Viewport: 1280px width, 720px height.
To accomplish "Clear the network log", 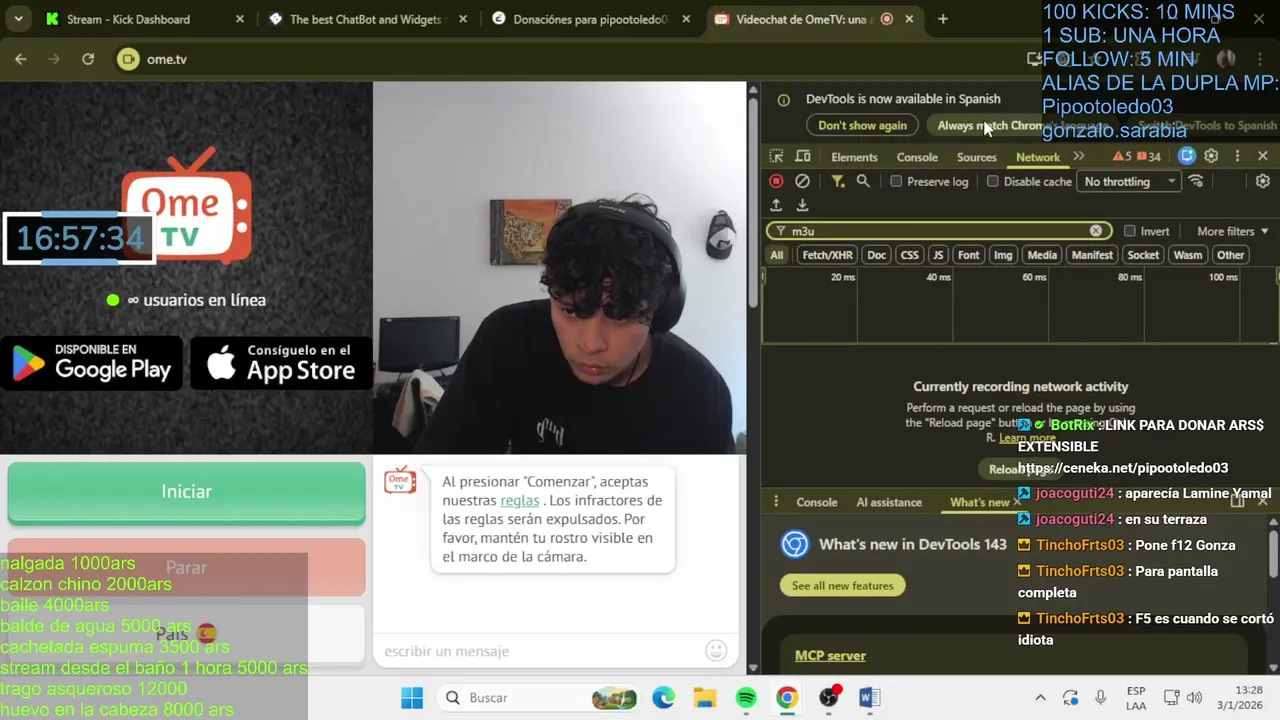I will click(x=802, y=181).
